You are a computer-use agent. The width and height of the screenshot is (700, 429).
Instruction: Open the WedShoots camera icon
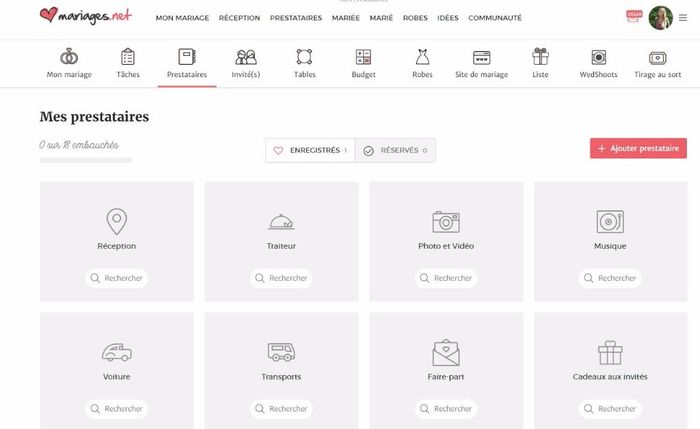[598, 58]
